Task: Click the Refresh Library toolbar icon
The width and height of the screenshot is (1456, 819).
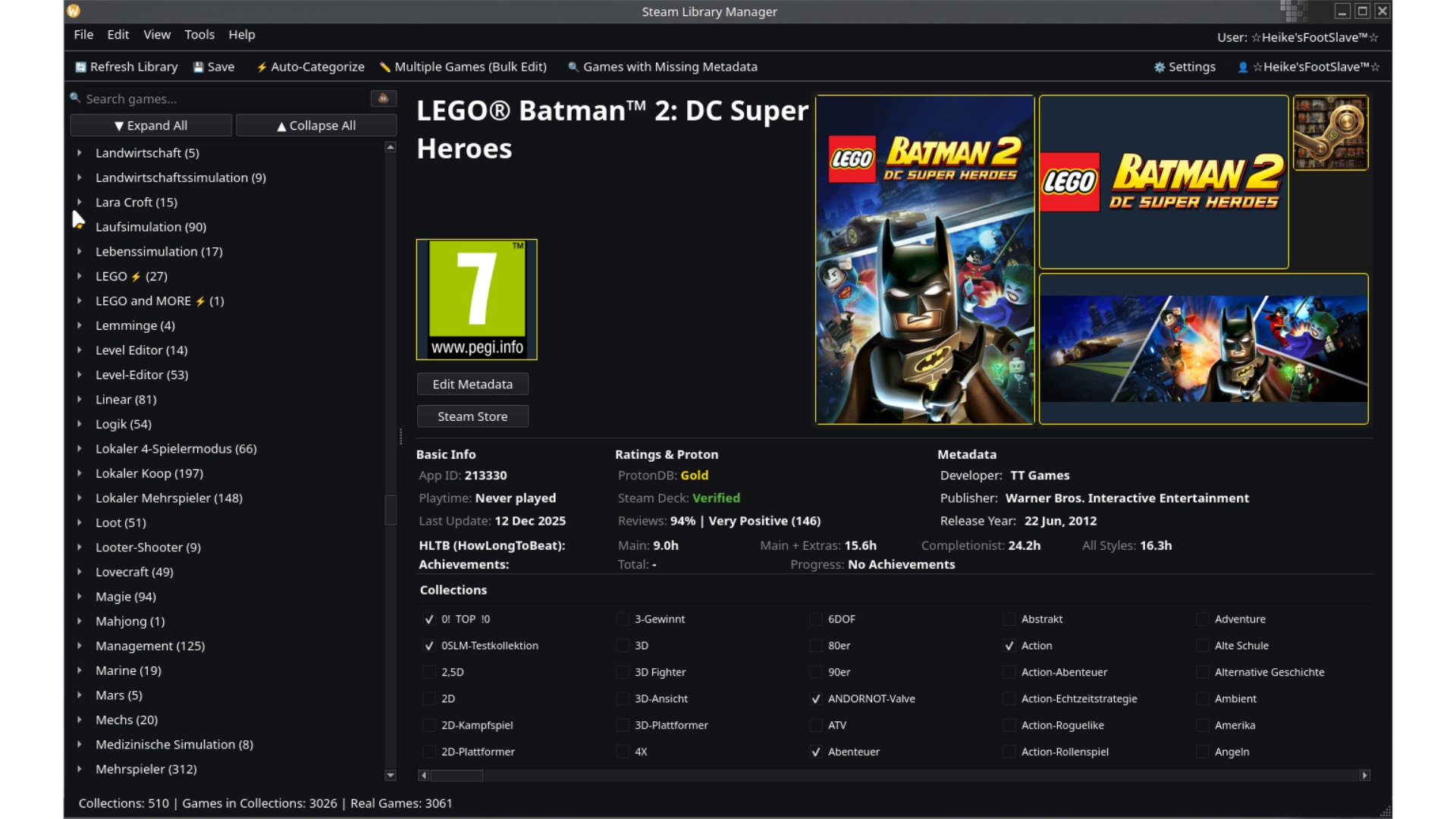Action: tap(80, 67)
